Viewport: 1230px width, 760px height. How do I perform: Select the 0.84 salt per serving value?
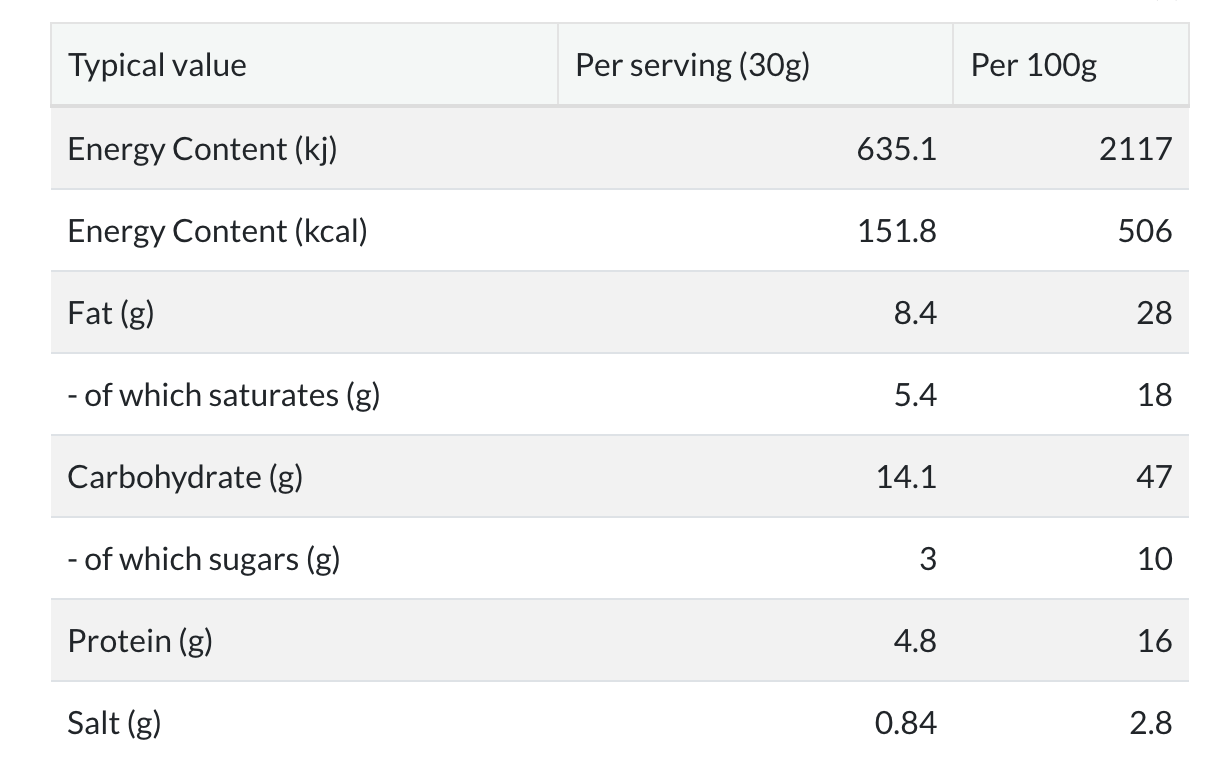coord(905,723)
